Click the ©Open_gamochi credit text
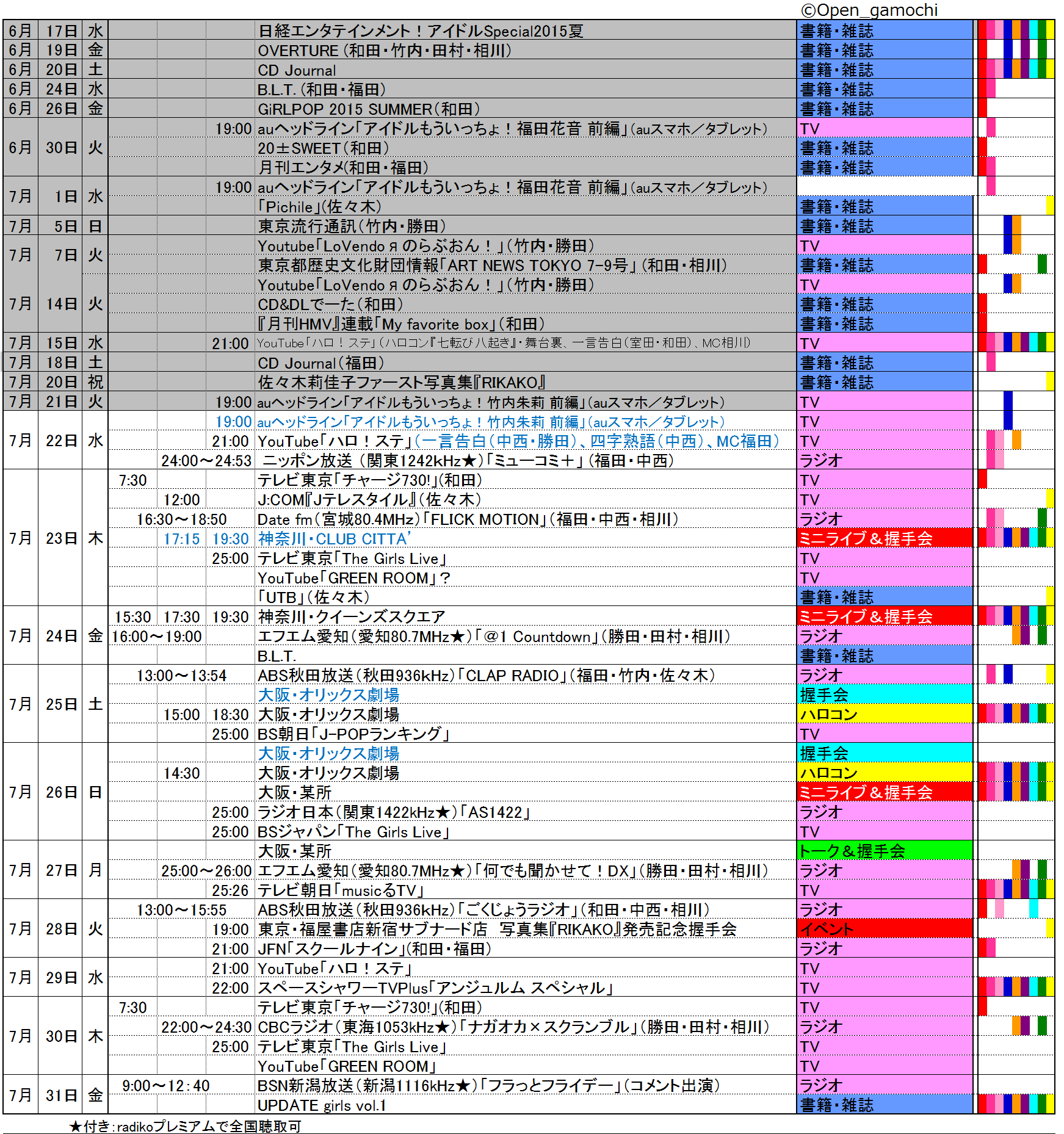Screen dimensions: 1064x1134 click(x=869, y=10)
